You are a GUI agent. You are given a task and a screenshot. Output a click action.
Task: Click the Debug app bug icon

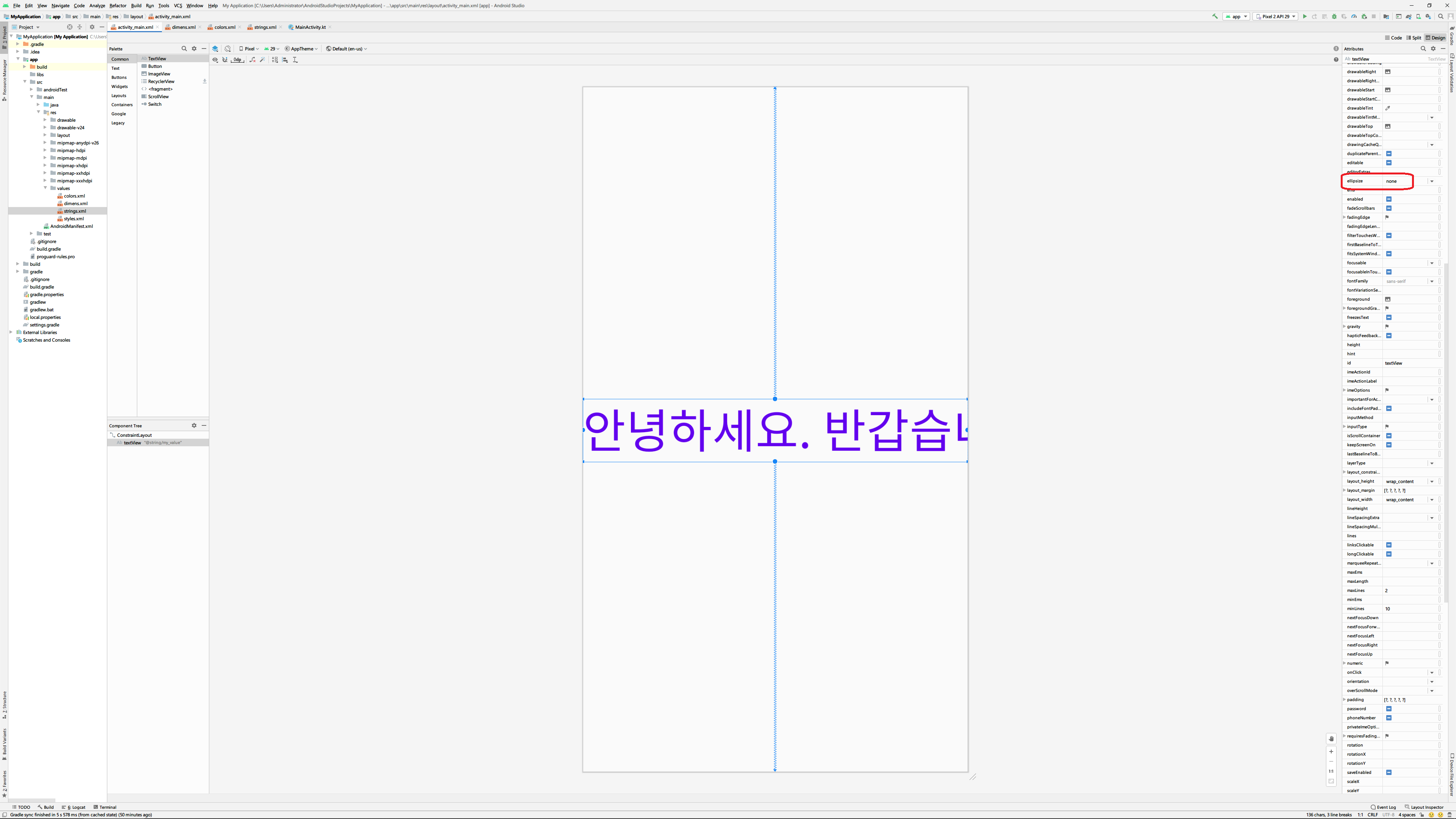pyautogui.click(x=1335, y=16)
